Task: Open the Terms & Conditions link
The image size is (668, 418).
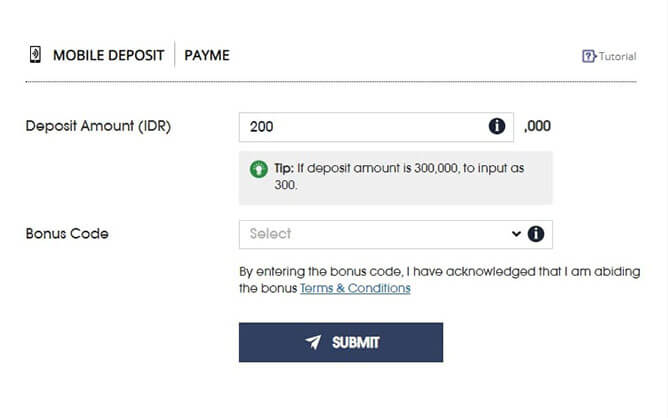Action: [355, 288]
